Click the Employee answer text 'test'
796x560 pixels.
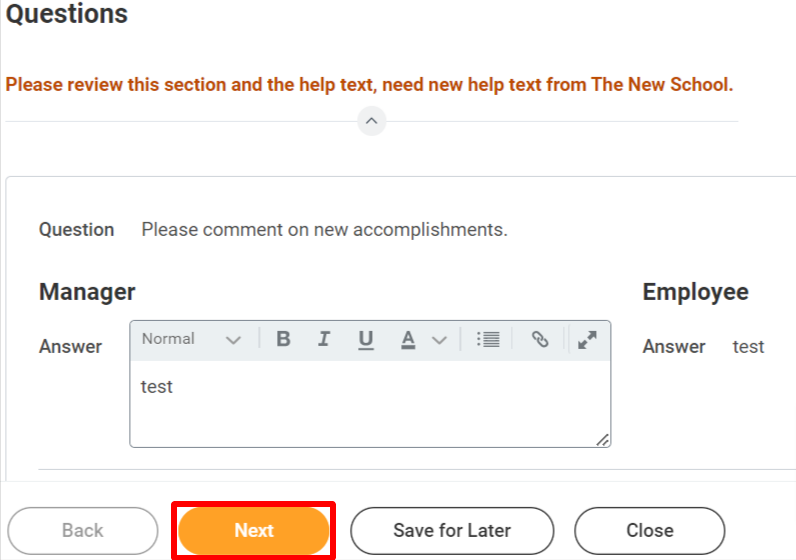748,347
